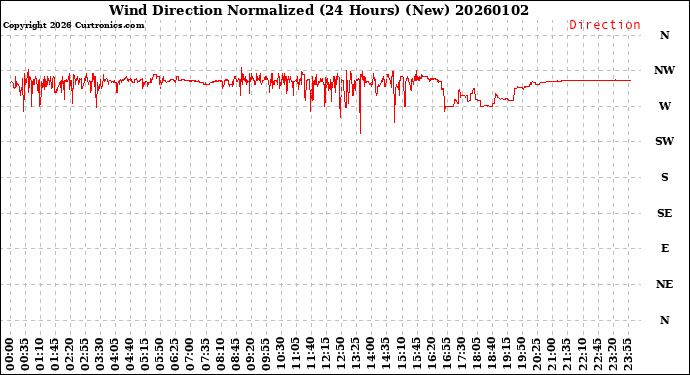
Task: Click the 02:20 time label
Action: click(70, 354)
